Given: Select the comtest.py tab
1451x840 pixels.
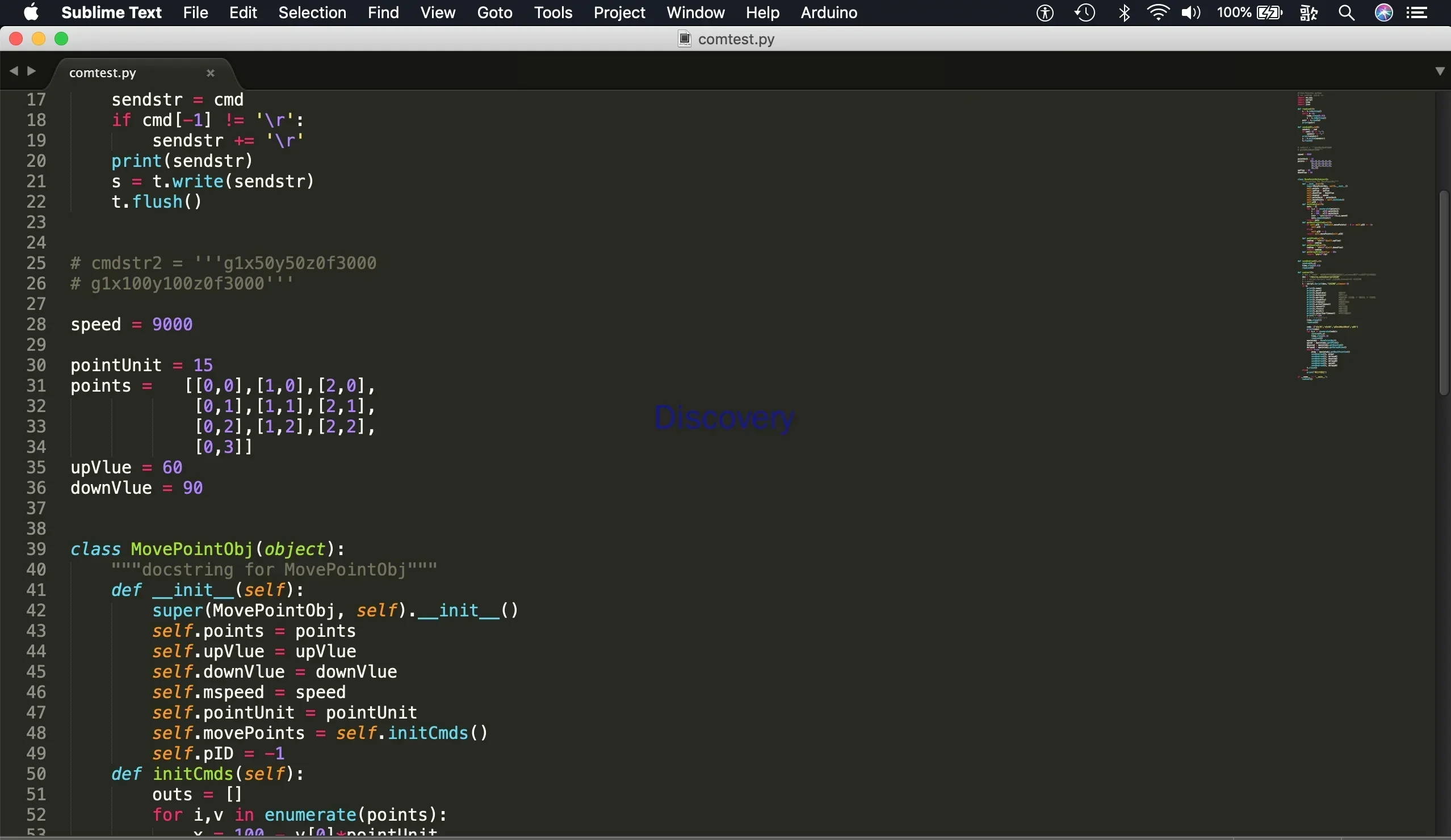Looking at the screenshot, I should pos(103,73).
